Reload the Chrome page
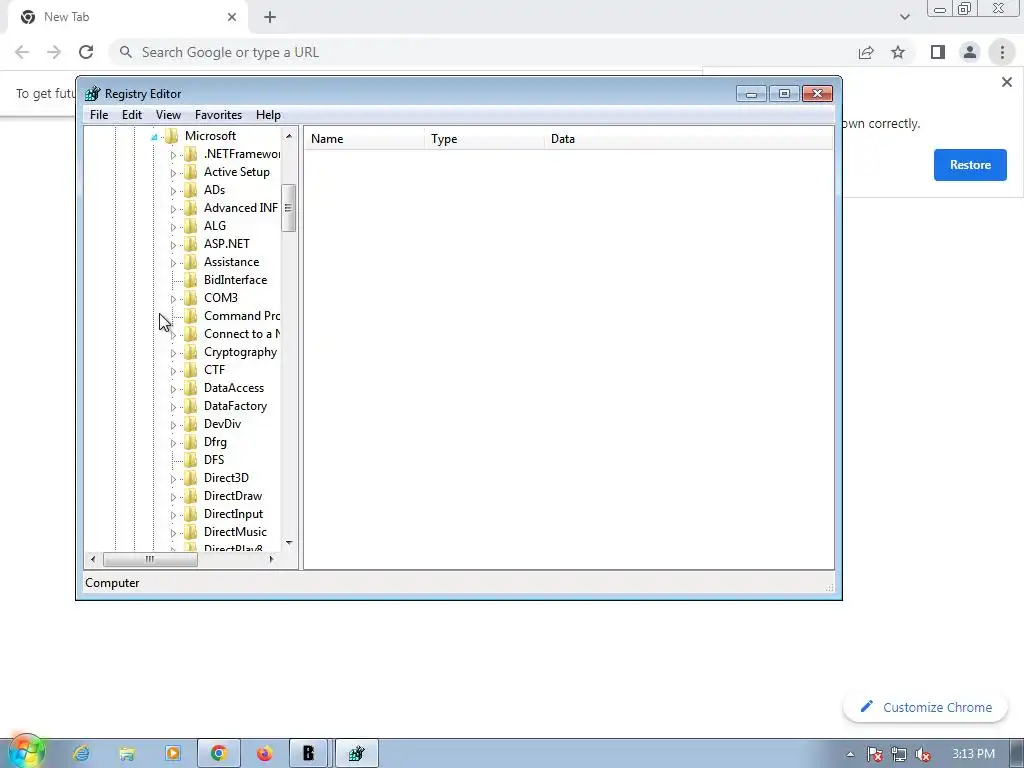 click(86, 52)
